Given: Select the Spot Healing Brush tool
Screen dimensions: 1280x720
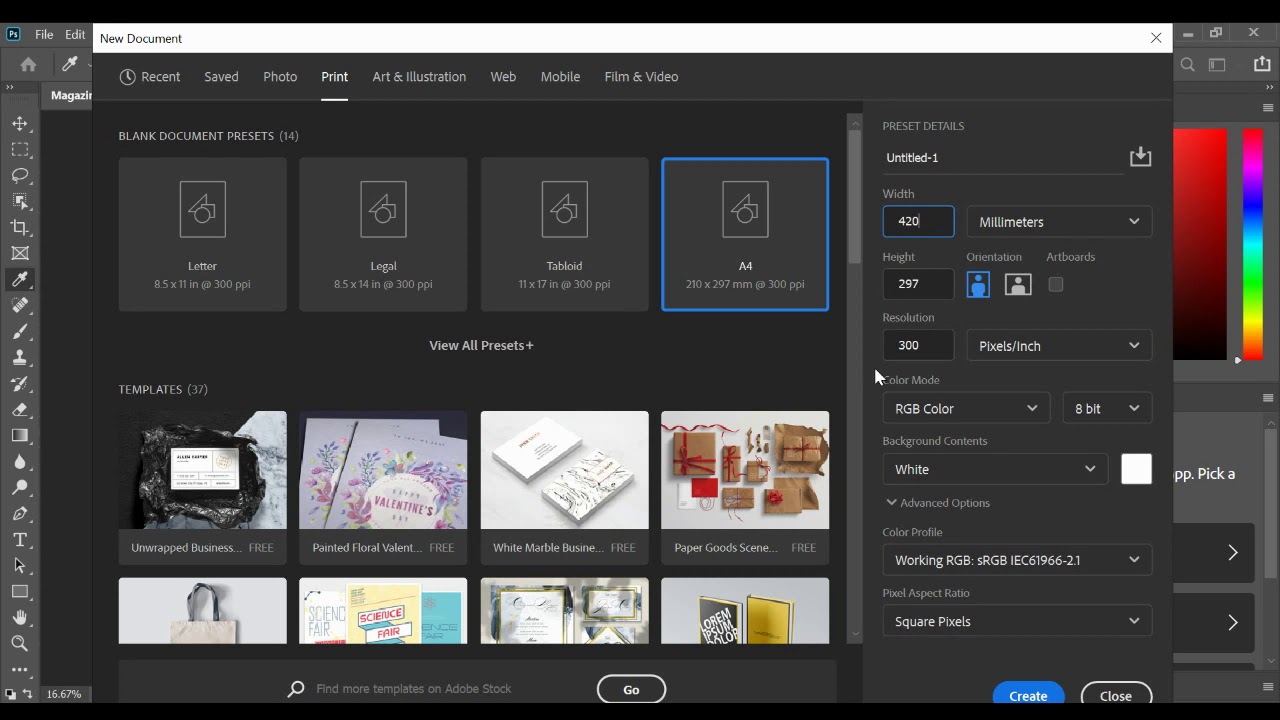Looking at the screenshot, I should (x=20, y=305).
